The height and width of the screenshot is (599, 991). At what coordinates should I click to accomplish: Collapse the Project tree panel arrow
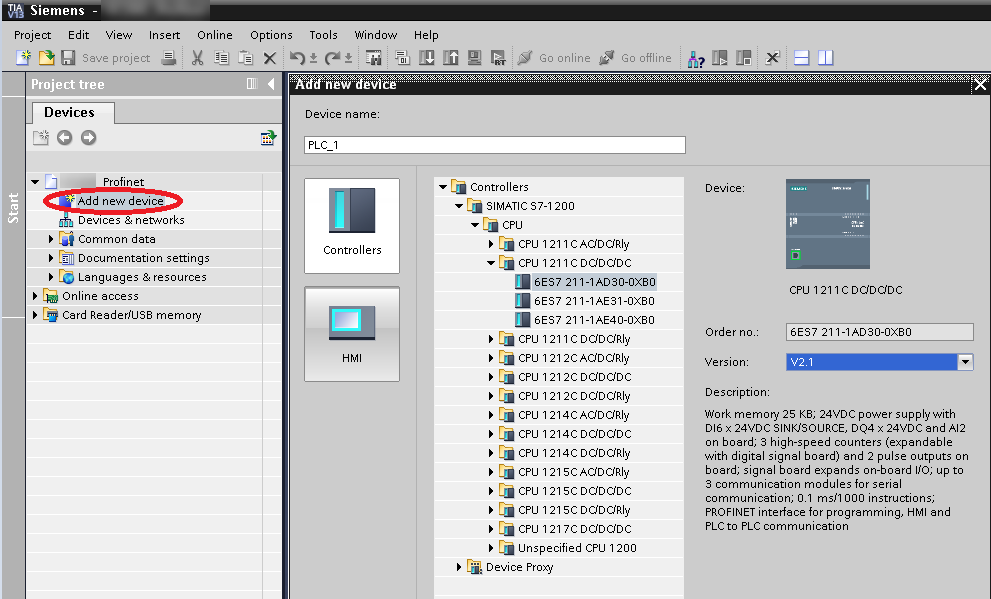[x=271, y=85]
